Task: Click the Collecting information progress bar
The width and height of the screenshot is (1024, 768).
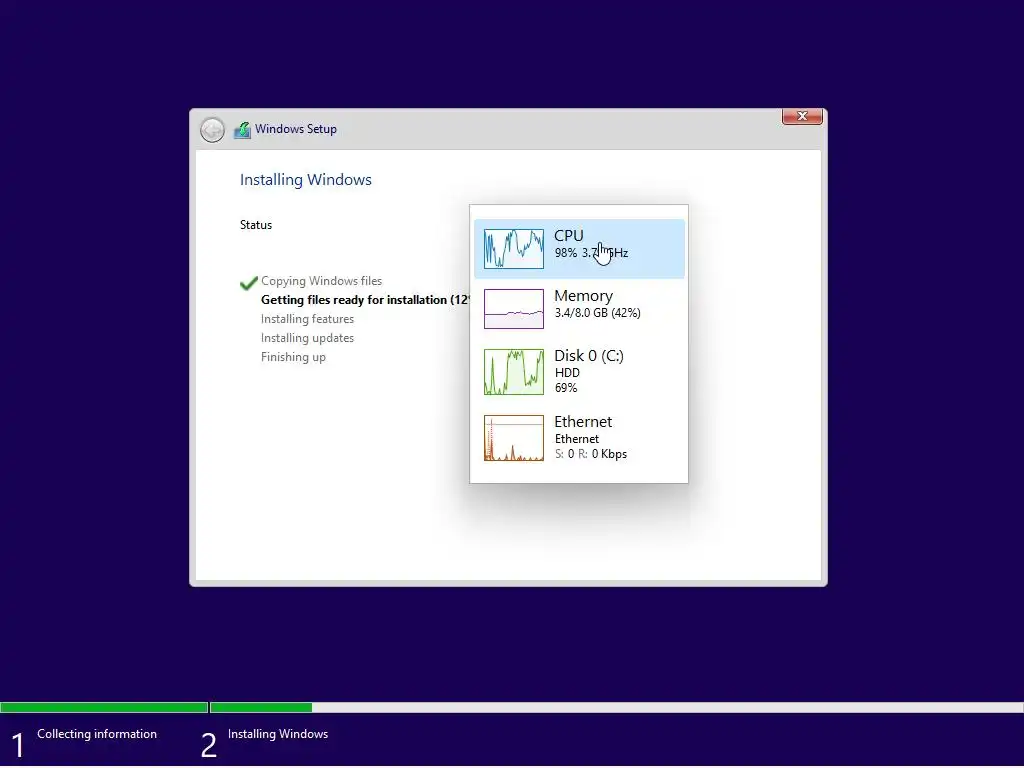Action: pos(104,707)
